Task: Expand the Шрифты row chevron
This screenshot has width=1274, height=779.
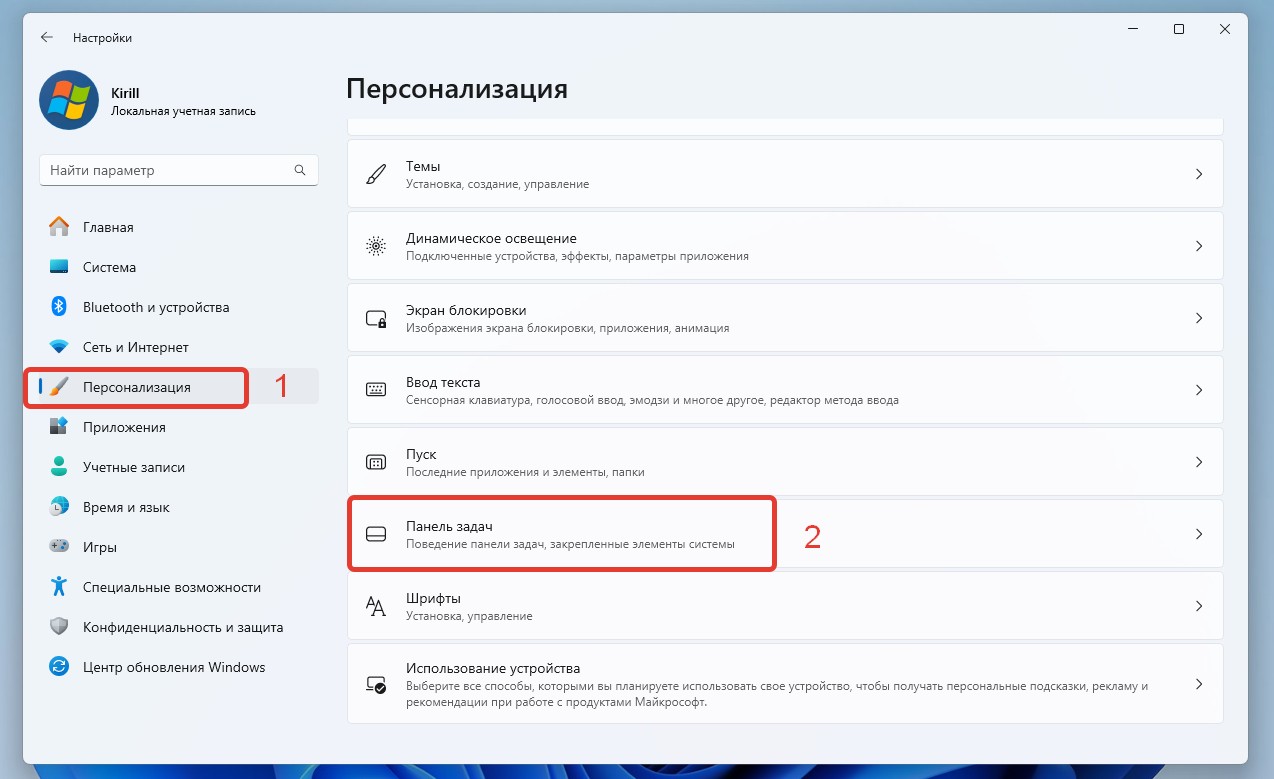Action: click(x=1199, y=606)
